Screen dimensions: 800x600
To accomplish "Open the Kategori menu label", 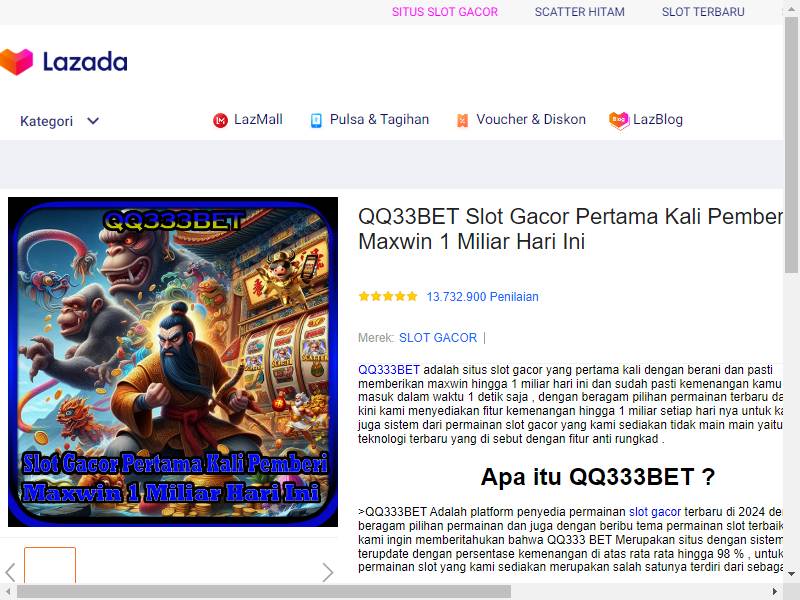I will click(x=46, y=121).
